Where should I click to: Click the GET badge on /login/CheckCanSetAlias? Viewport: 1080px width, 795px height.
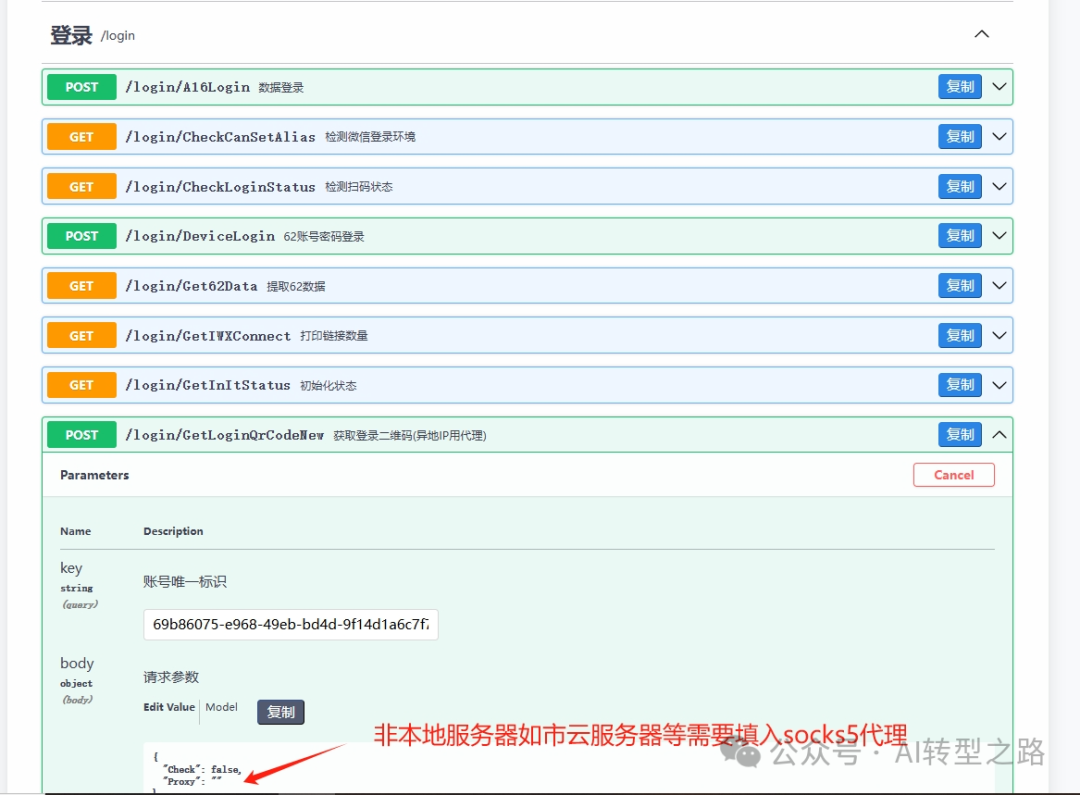(x=80, y=136)
